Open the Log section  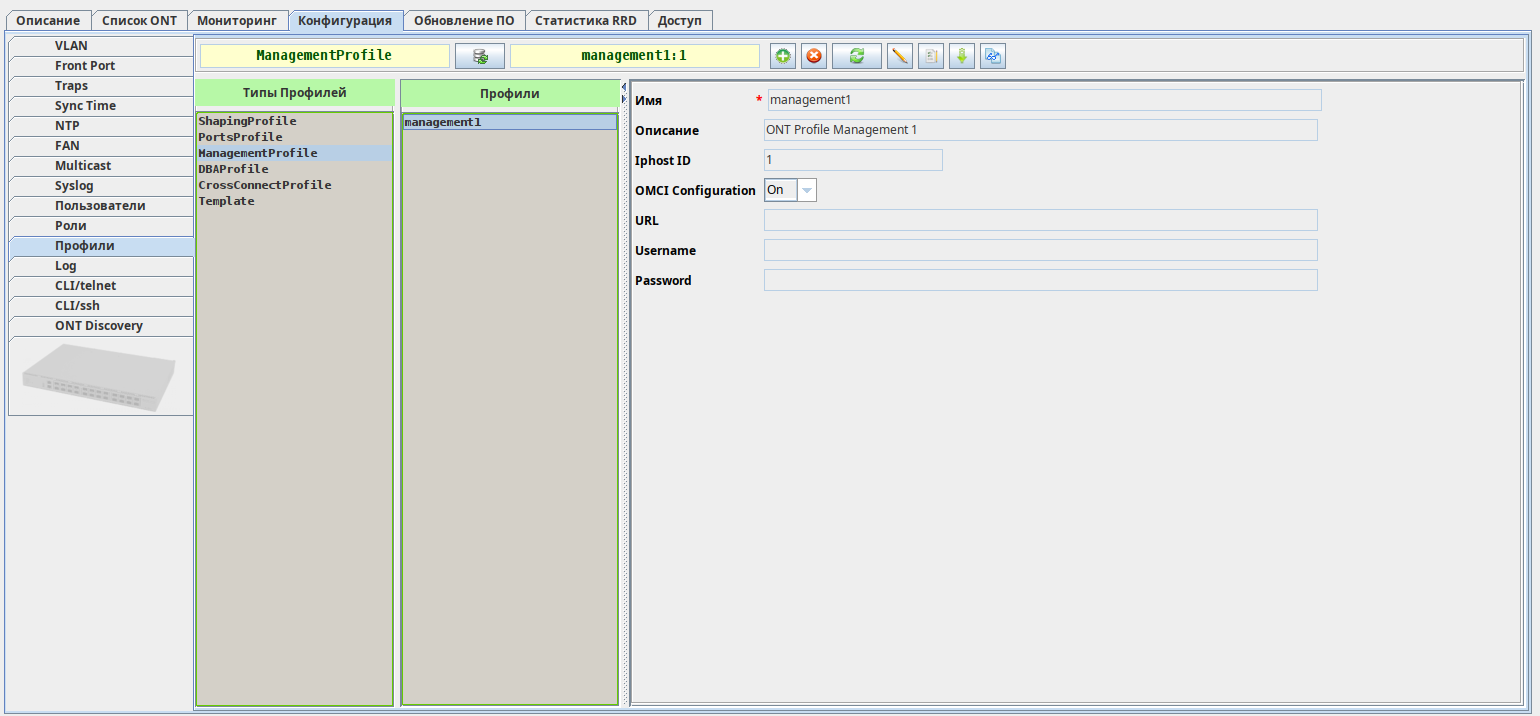coord(101,266)
